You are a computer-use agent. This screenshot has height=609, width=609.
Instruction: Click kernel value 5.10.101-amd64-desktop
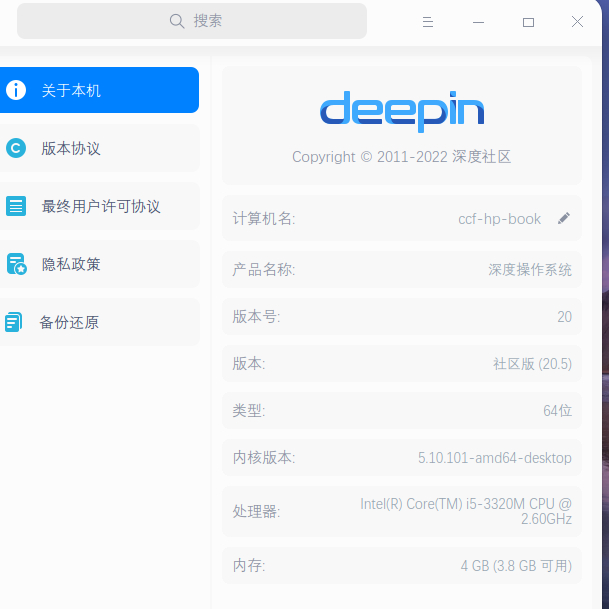click(494, 458)
